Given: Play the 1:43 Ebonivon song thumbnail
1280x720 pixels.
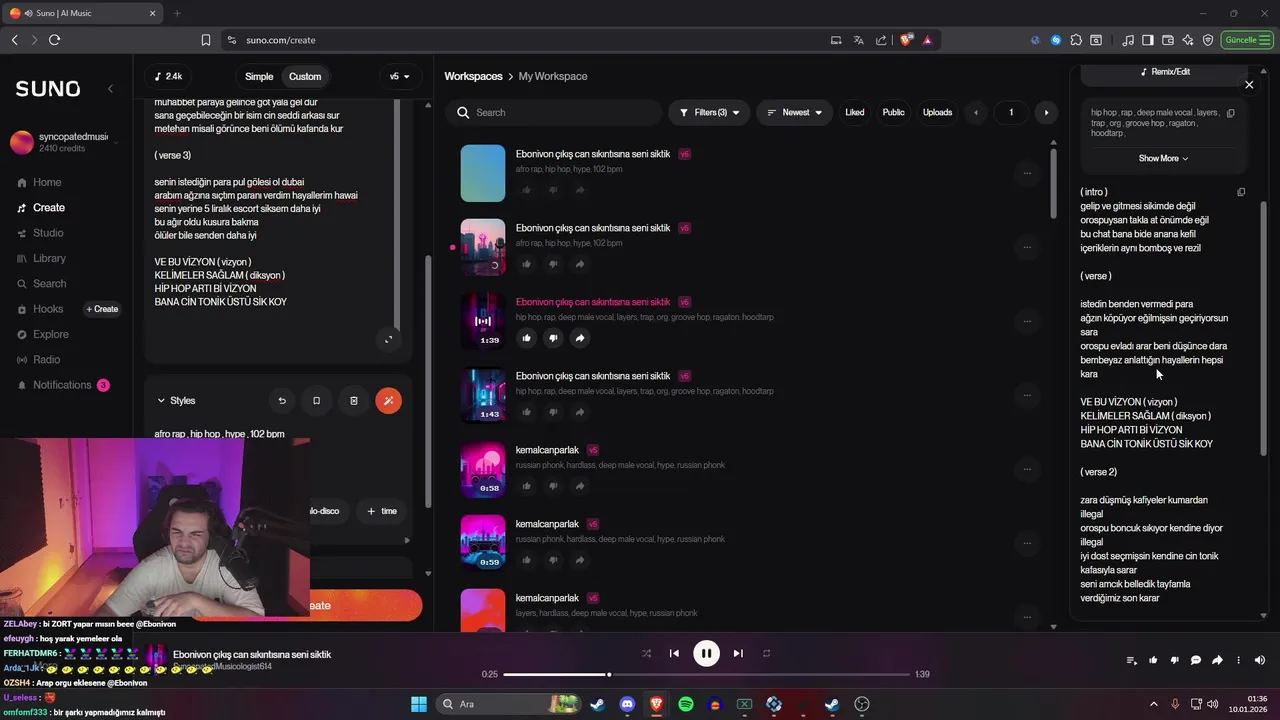Looking at the screenshot, I should [x=483, y=395].
